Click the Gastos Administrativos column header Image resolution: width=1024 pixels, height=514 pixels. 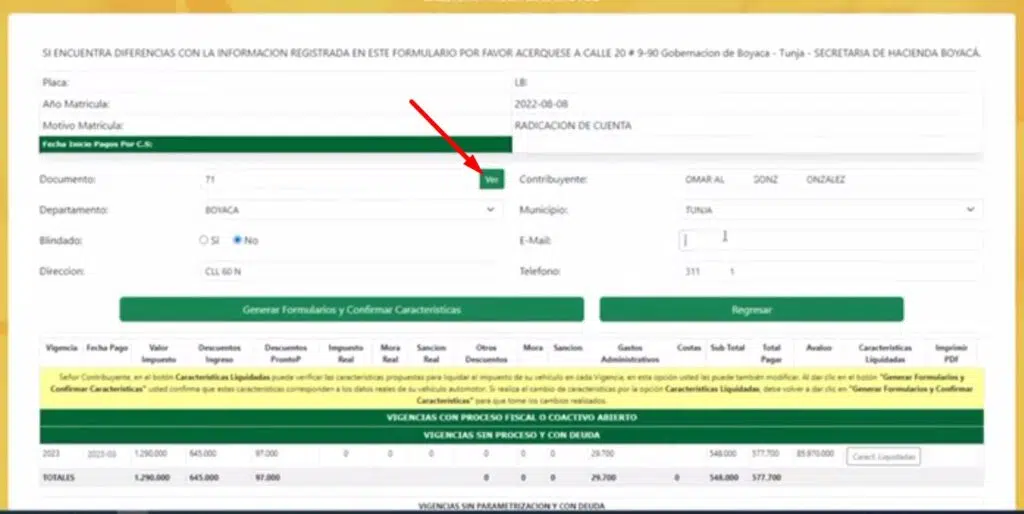[x=630, y=353]
